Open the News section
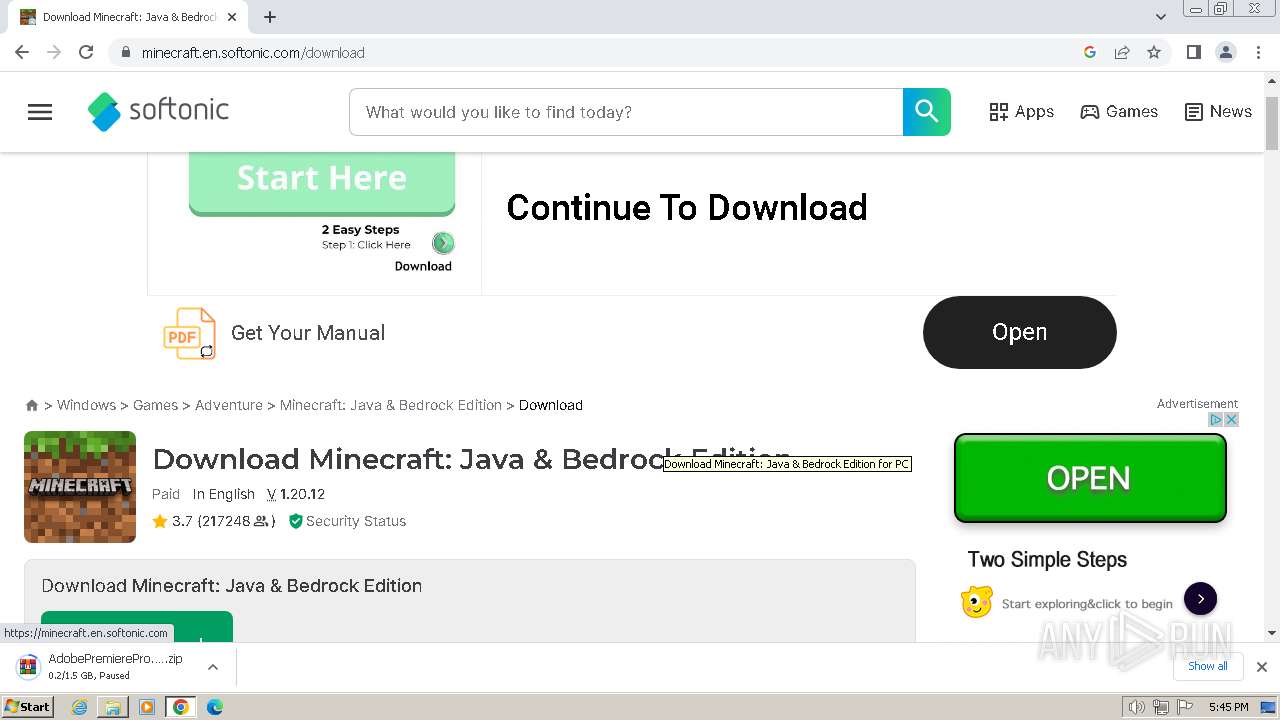This screenshot has width=1280, height=720. point(1218,112)
